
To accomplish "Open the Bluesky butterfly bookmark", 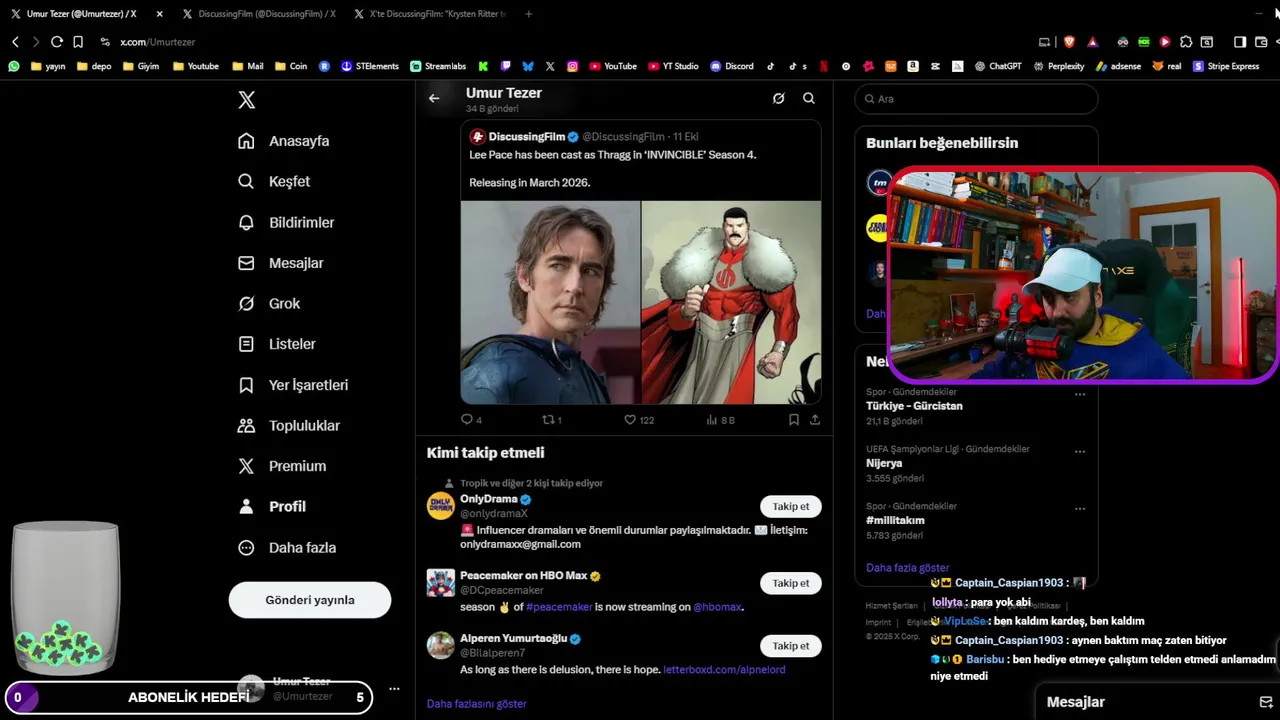I will 528,66.
